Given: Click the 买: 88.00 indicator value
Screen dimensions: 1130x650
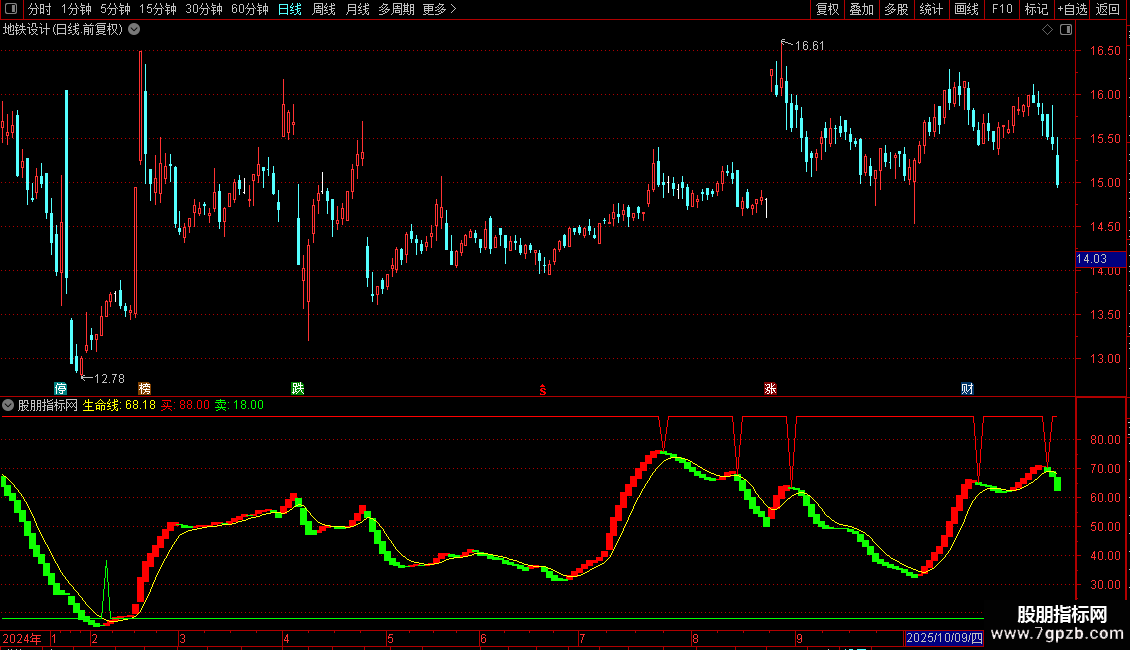Looking at the screenshot, I should (185, 405).
